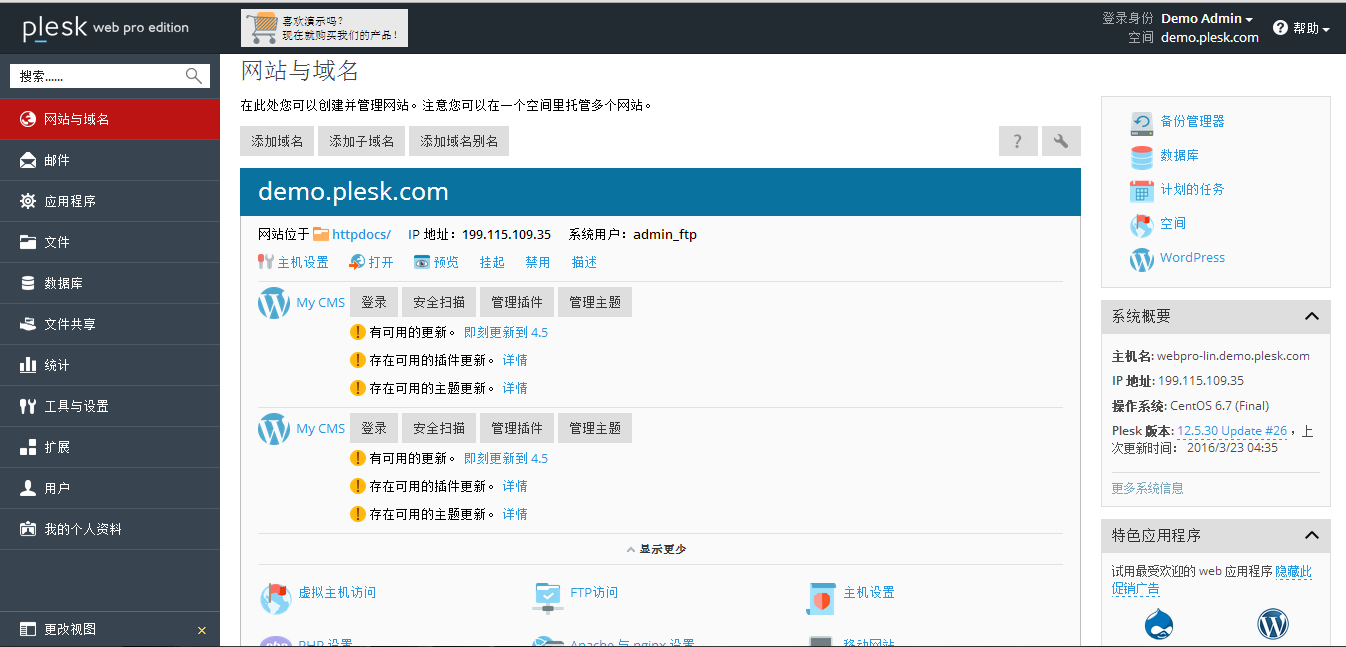Close the 更改视图 bar with the x
The image size is (1346, 647).
tap(202, 630)
